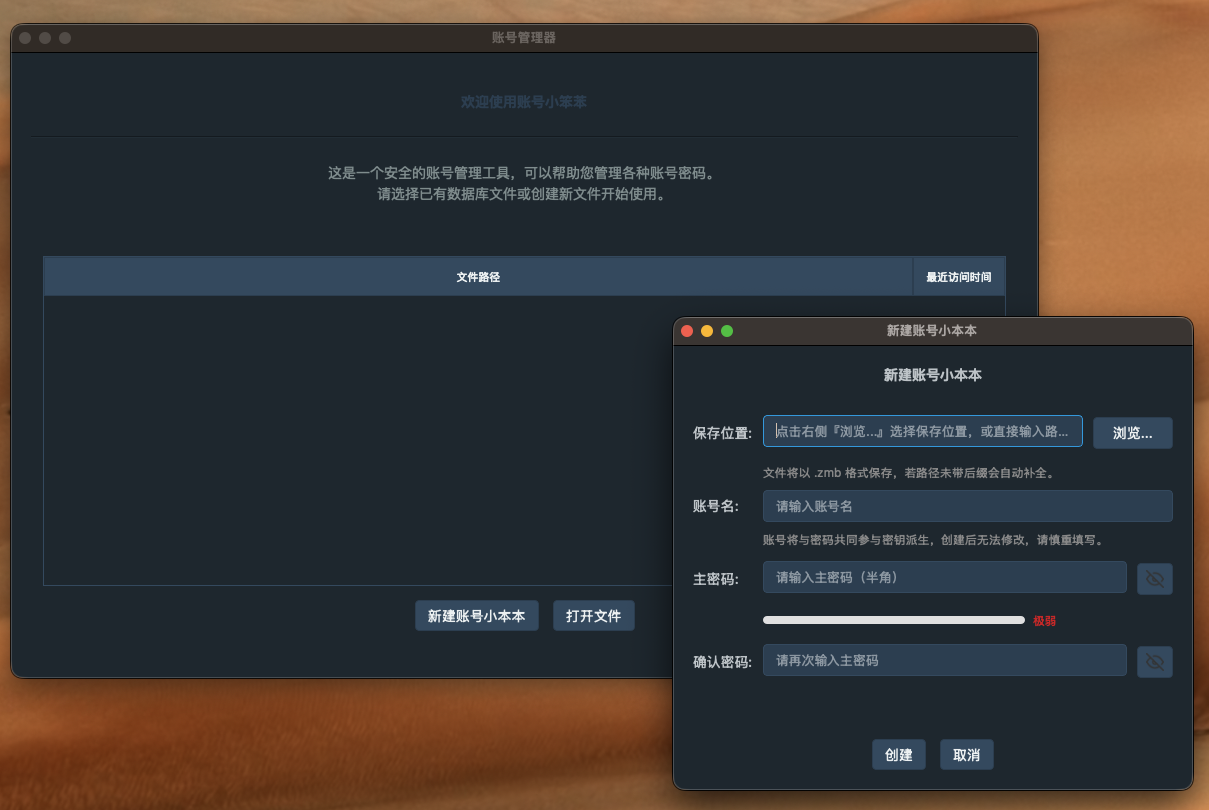This screenshot has height=810, width=1209.
Task: Click the 主密码 input field
Action: pos(944,577)
